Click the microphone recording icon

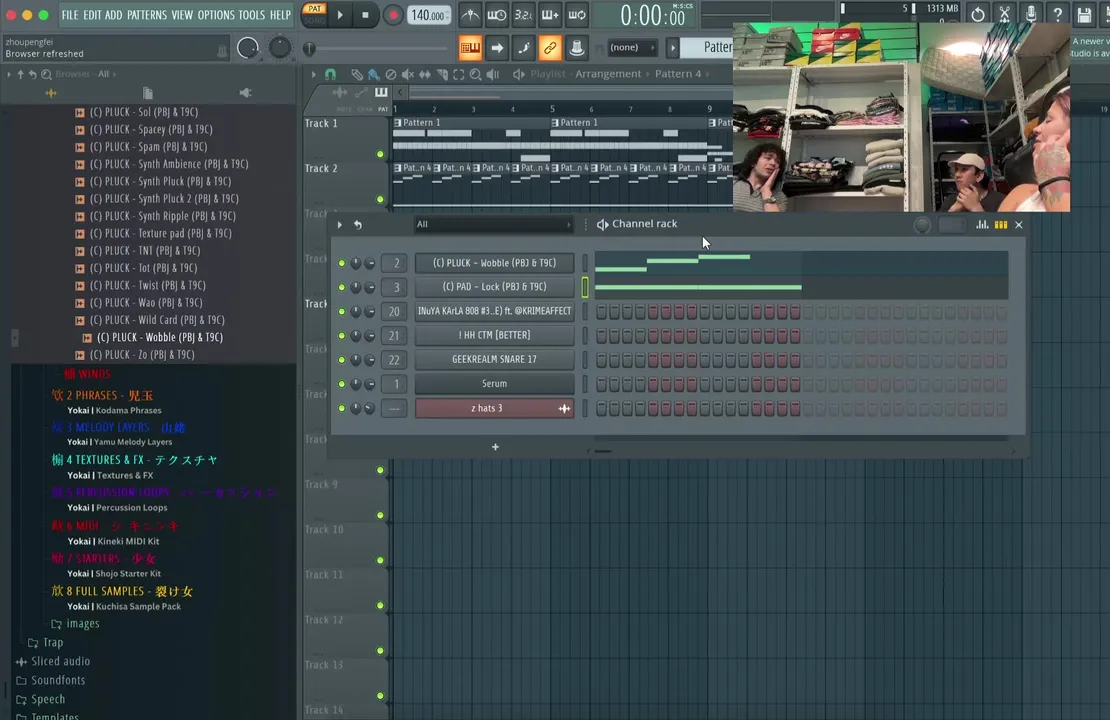[x=1031, y=14]
